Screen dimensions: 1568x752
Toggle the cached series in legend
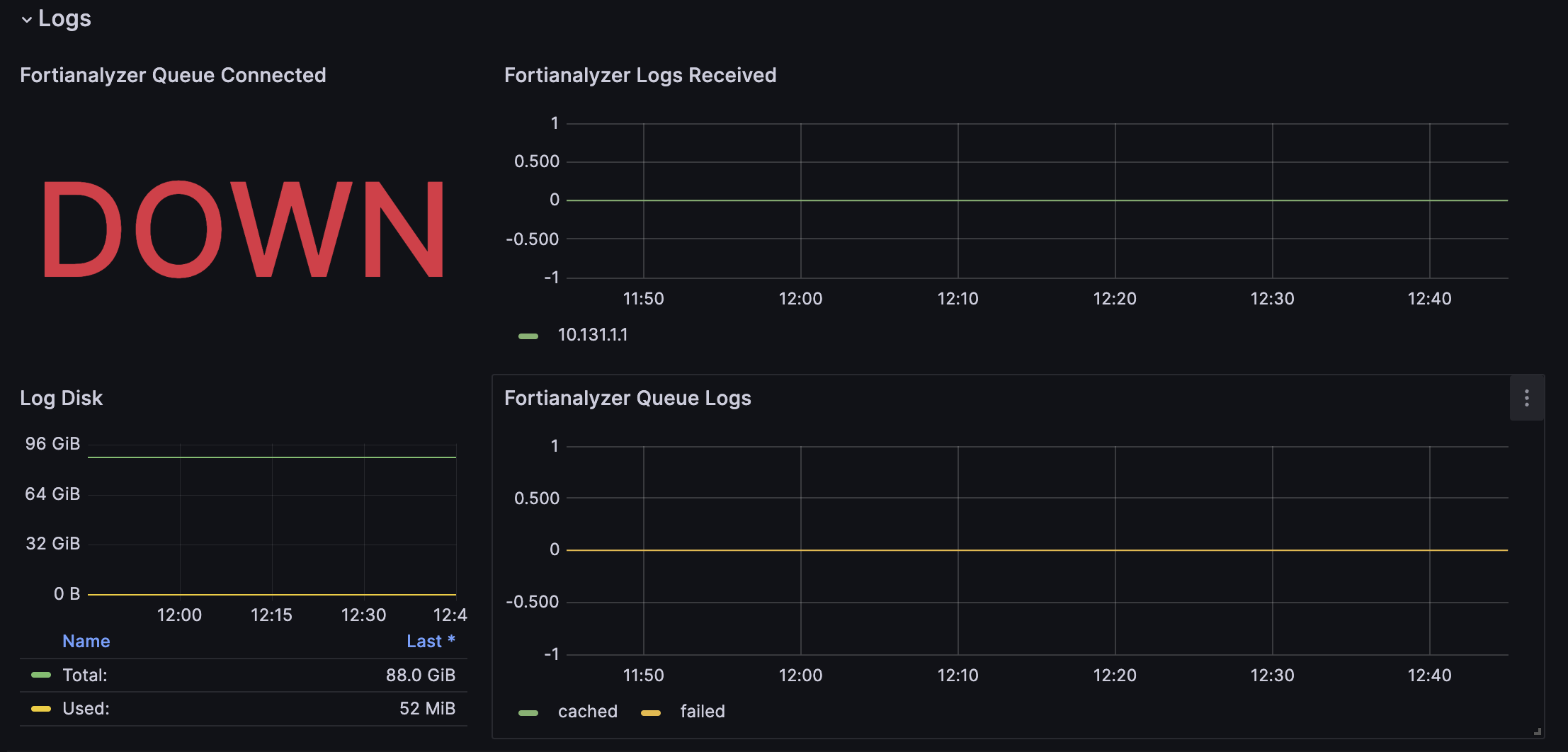coord(588,712)
